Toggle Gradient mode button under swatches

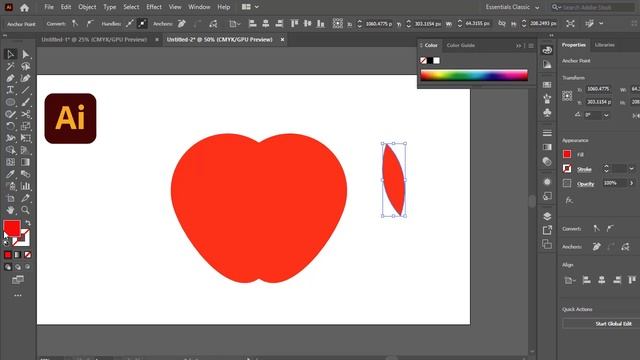coord(18,255)
